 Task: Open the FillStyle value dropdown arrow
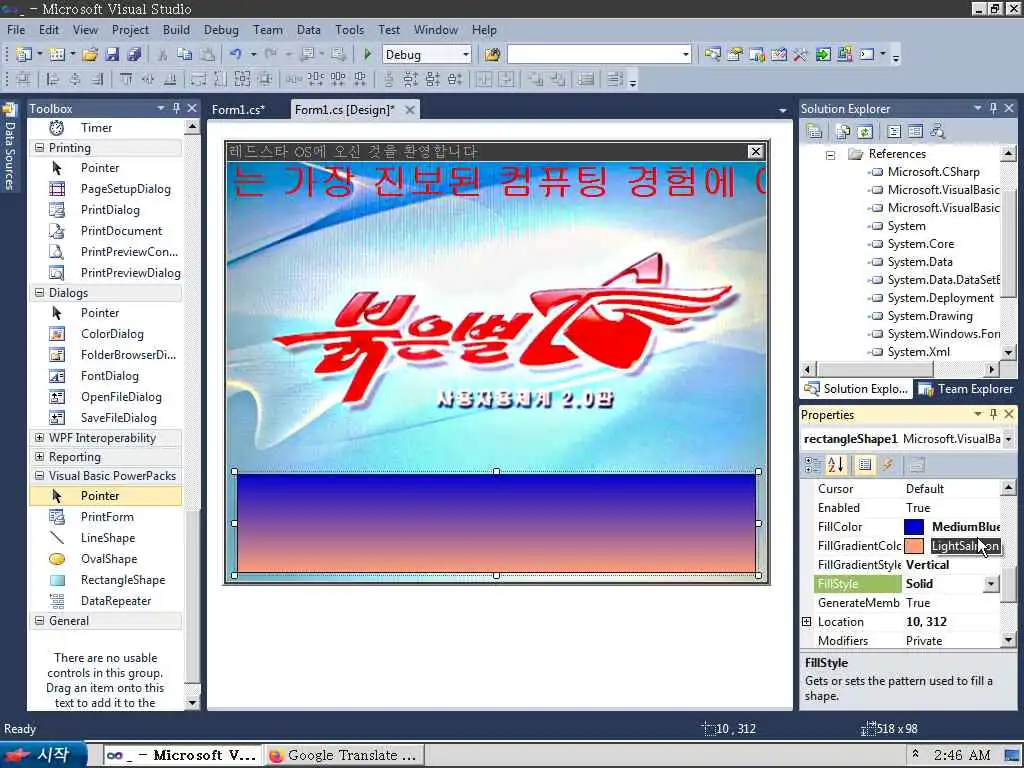(x=991, y=584)
